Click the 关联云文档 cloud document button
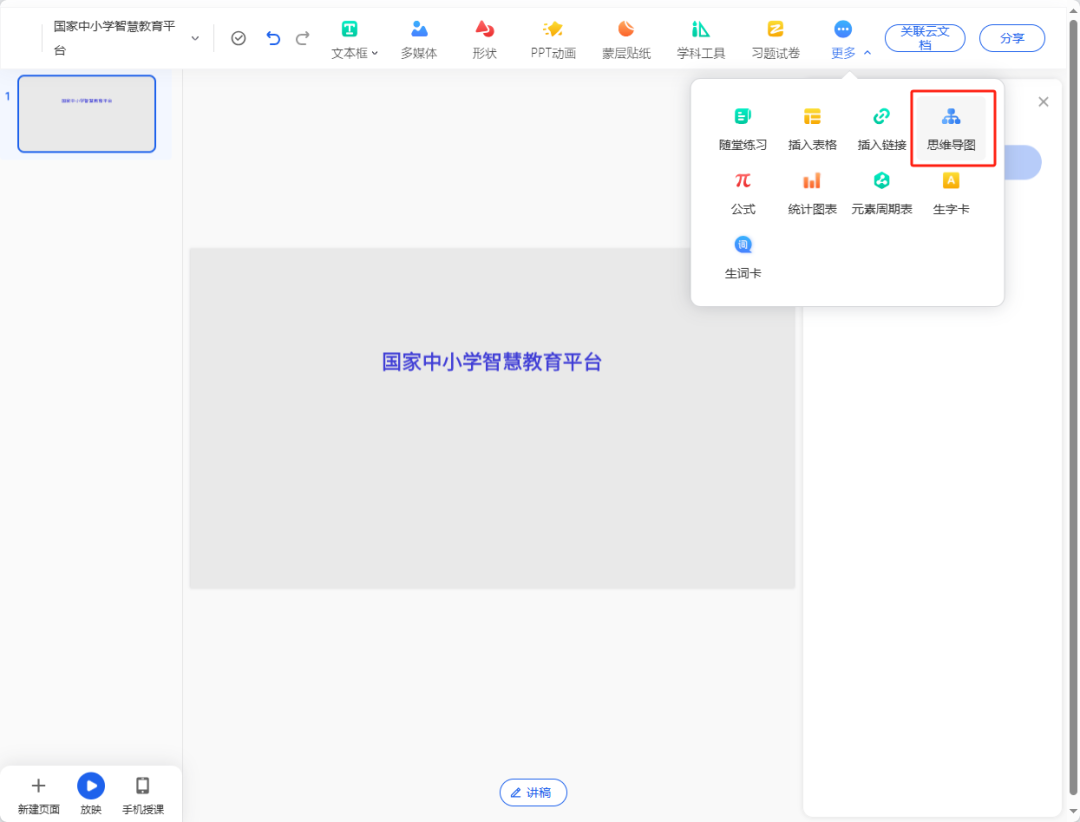 coord(924,36)
